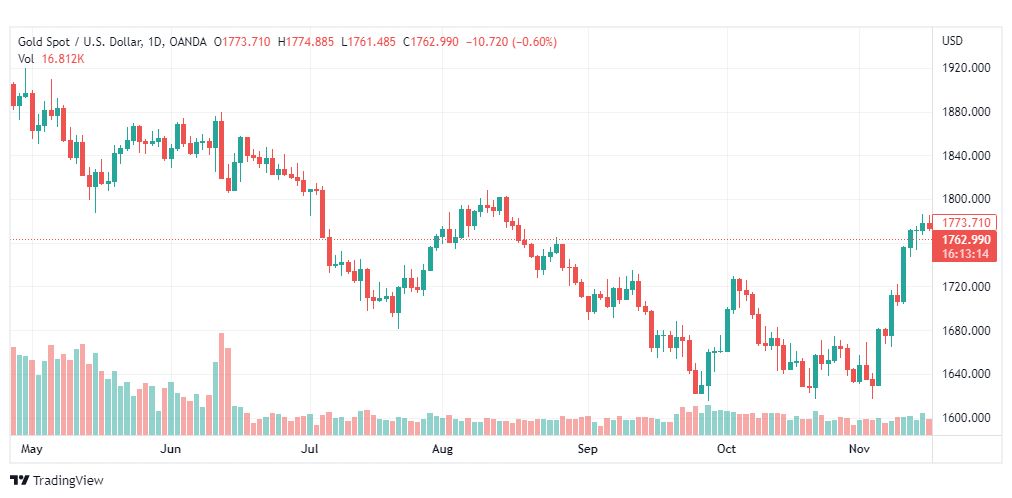
Task: Select the Vol indicator legend label
Action: 27,59
